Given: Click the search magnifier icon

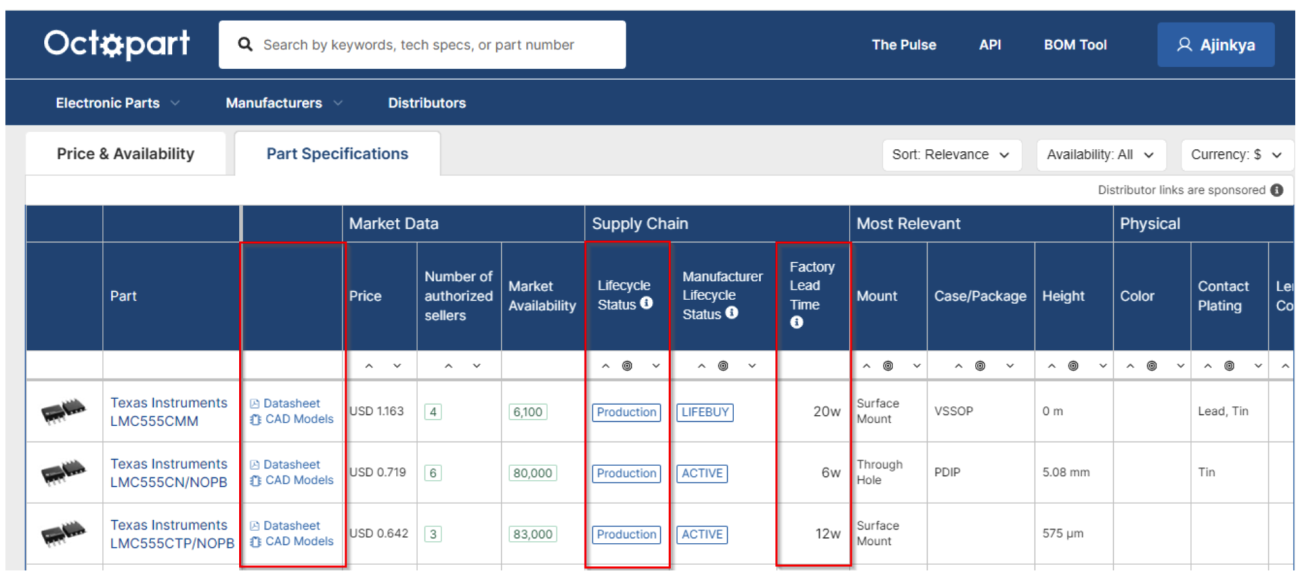Looking at the screenshot, I should point(245,44).
